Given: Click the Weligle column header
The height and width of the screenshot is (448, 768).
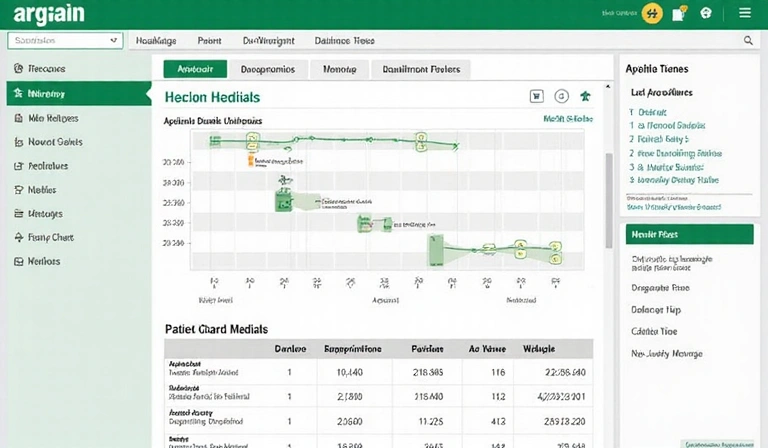Looking at the screenshot, I should pyautogui.click(x=539, y=349).
